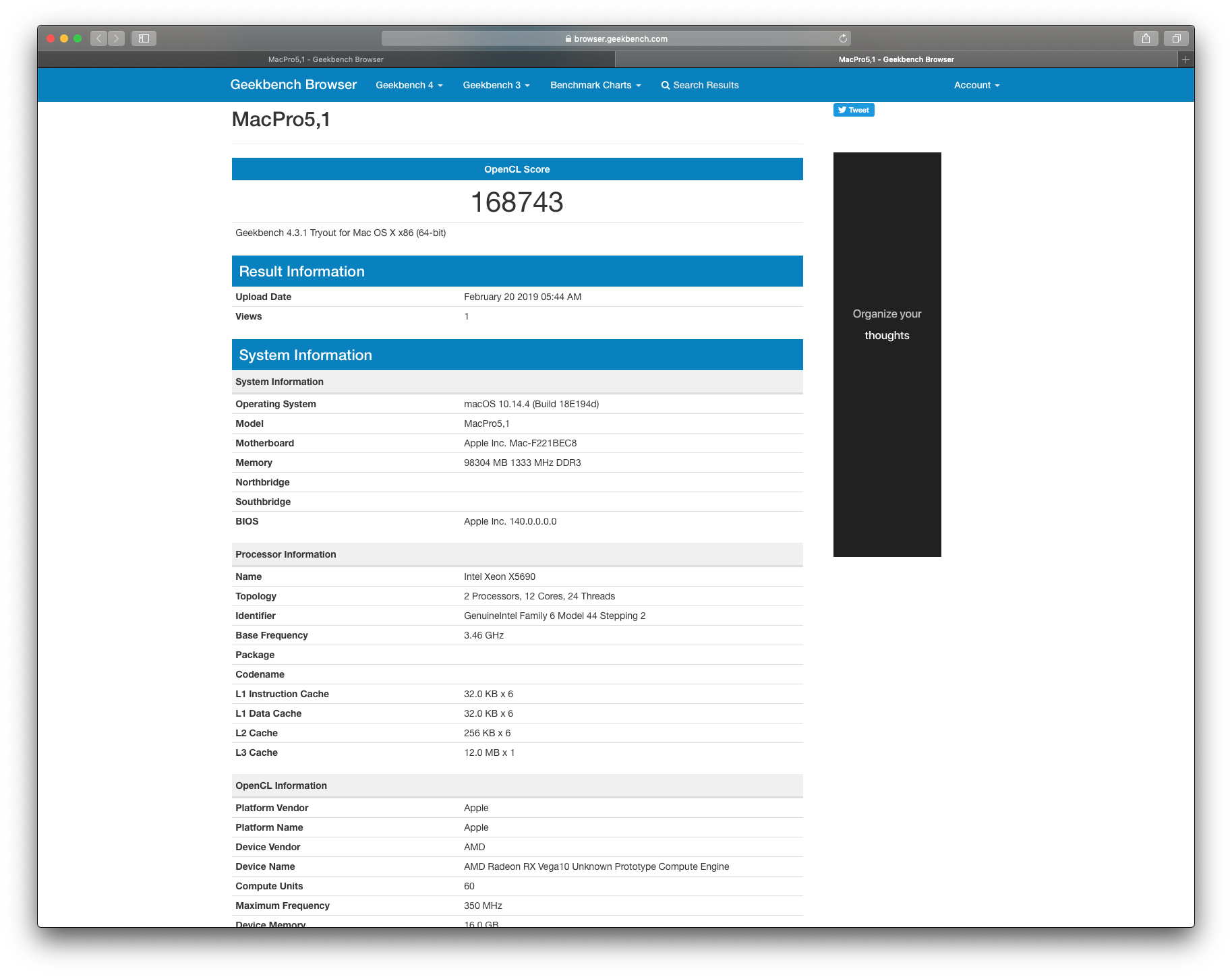Click the Maximum Frequency 350 MHz value

[x=483, y=906]
